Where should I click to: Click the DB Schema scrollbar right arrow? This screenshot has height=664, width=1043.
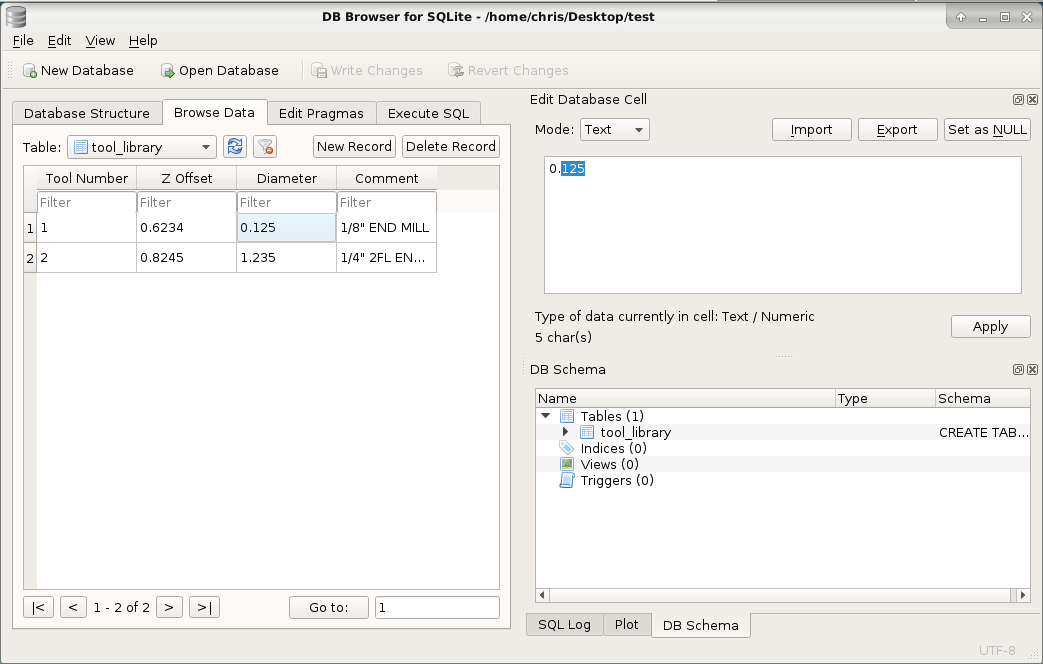point(1023,595)
